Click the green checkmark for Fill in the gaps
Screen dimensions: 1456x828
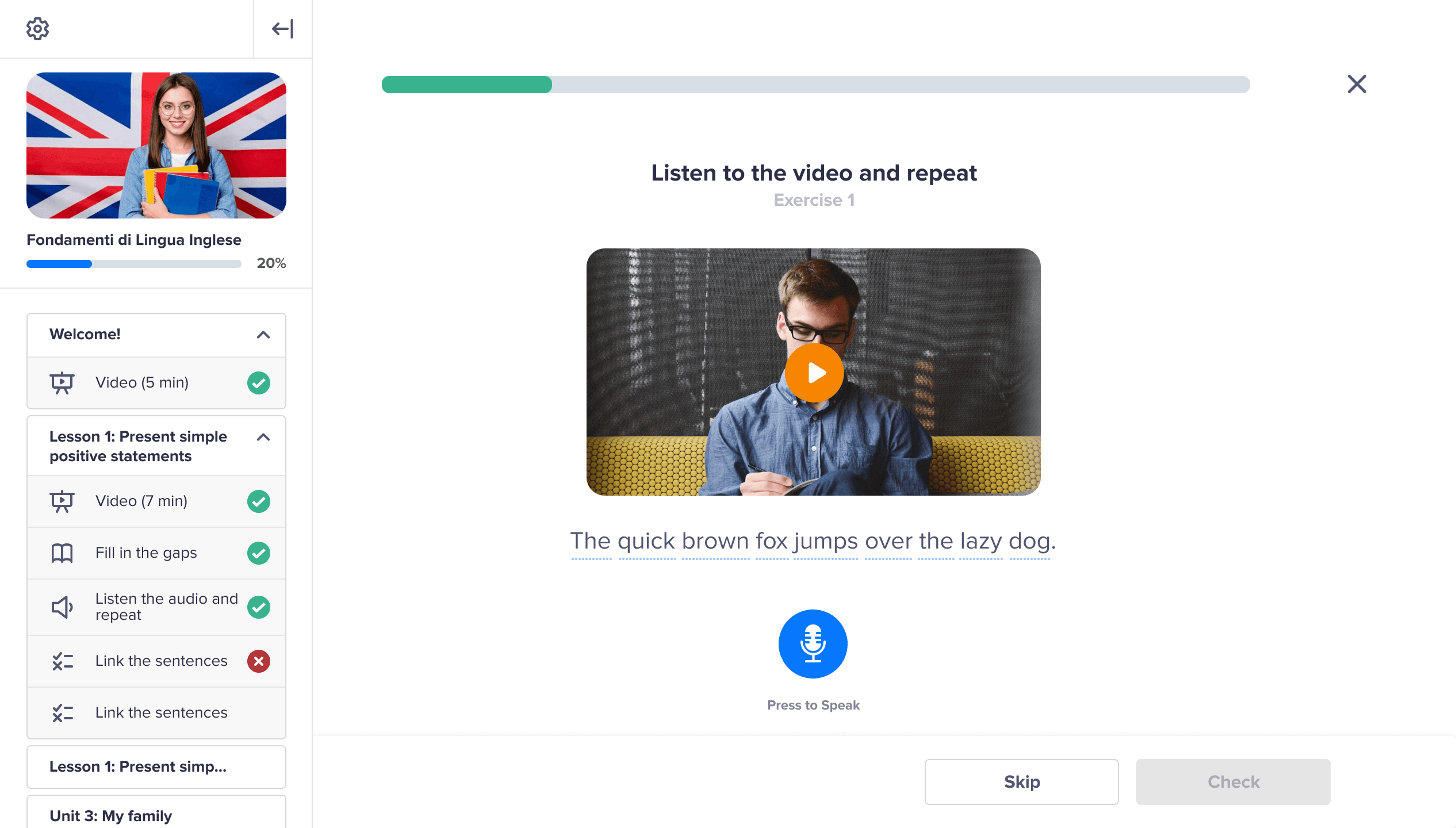pos(259,553)
